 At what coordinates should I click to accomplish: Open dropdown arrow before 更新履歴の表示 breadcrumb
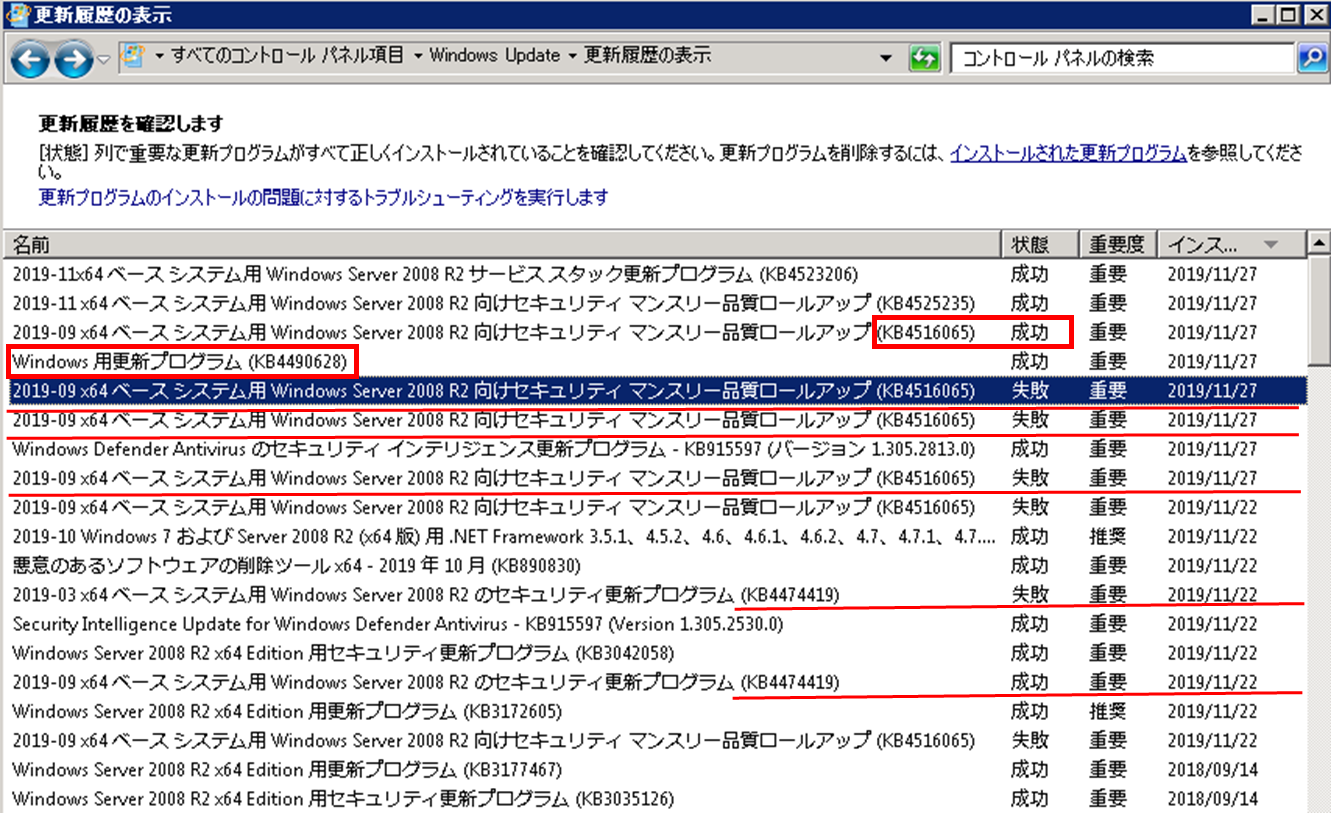572,56
